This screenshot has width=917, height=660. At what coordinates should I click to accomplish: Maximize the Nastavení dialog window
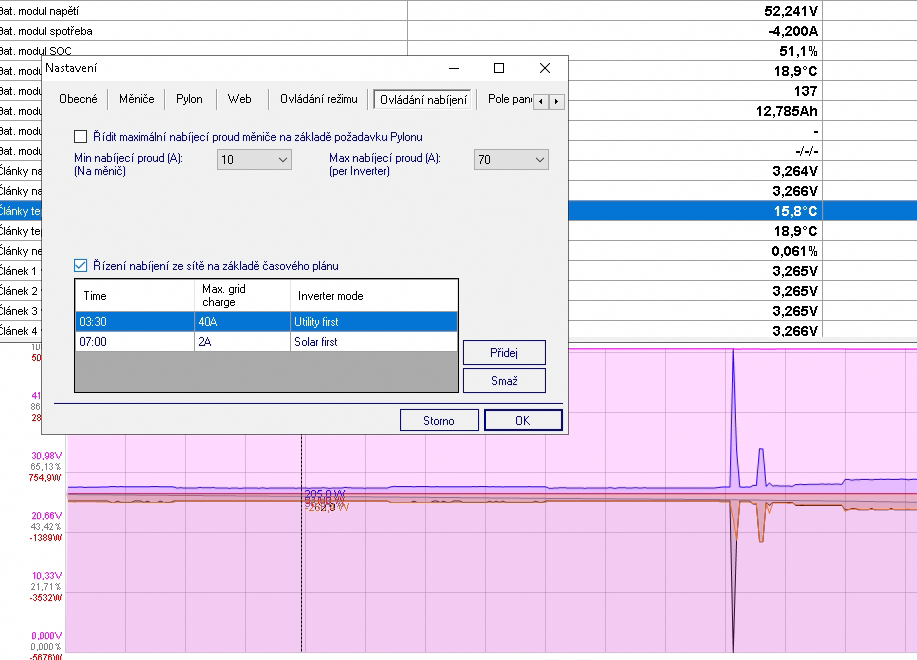499,68
